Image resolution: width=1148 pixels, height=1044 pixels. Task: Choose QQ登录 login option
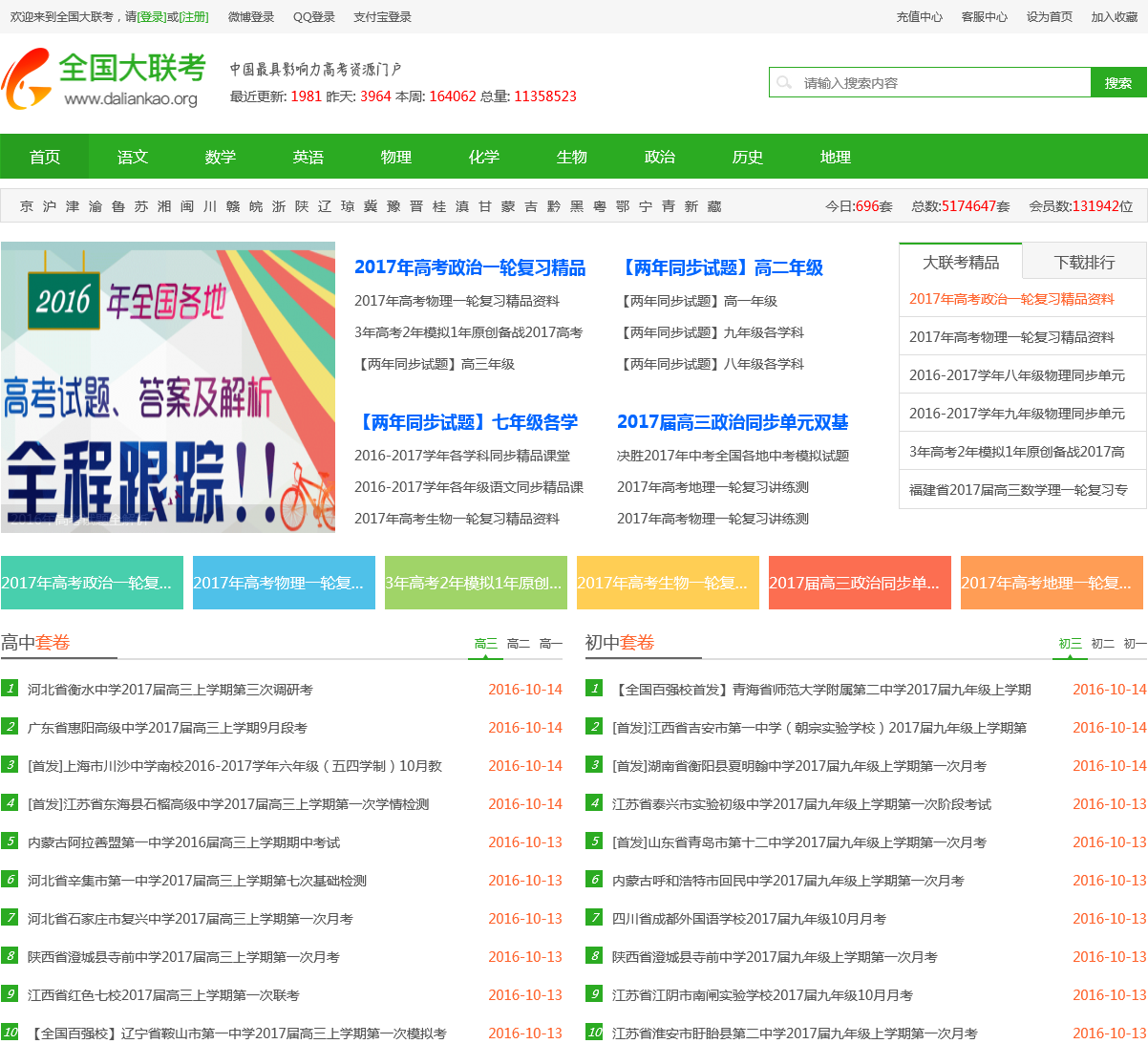[x=314, y=17]
